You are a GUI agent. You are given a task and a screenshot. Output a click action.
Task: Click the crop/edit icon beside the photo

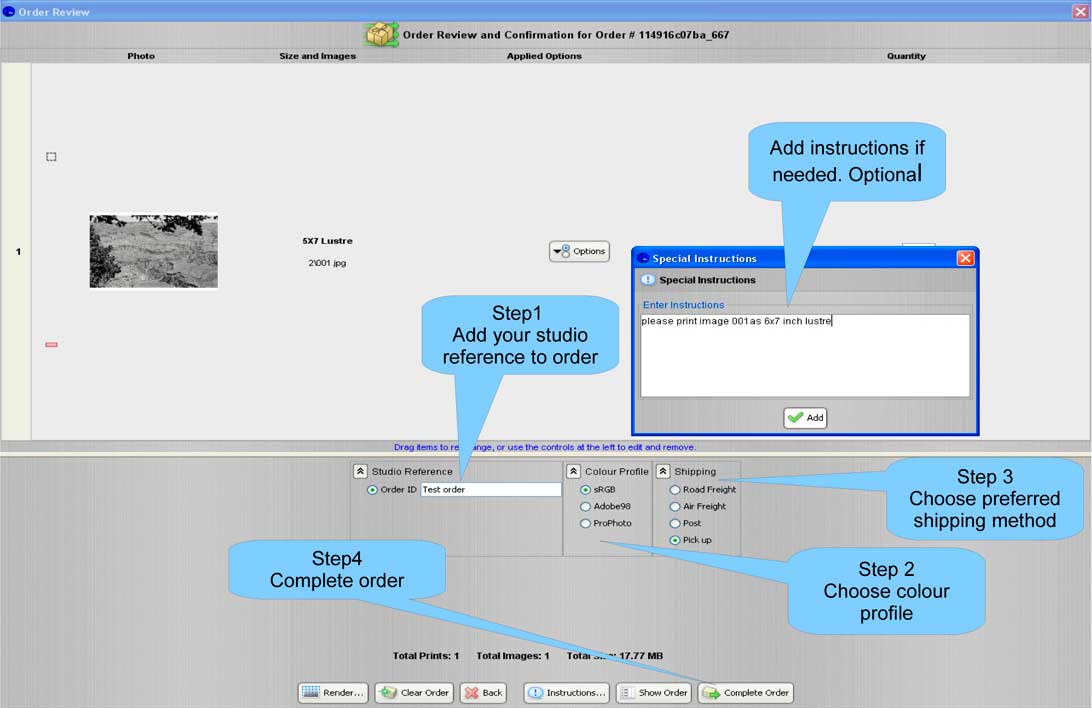click(x=51, y=157)
